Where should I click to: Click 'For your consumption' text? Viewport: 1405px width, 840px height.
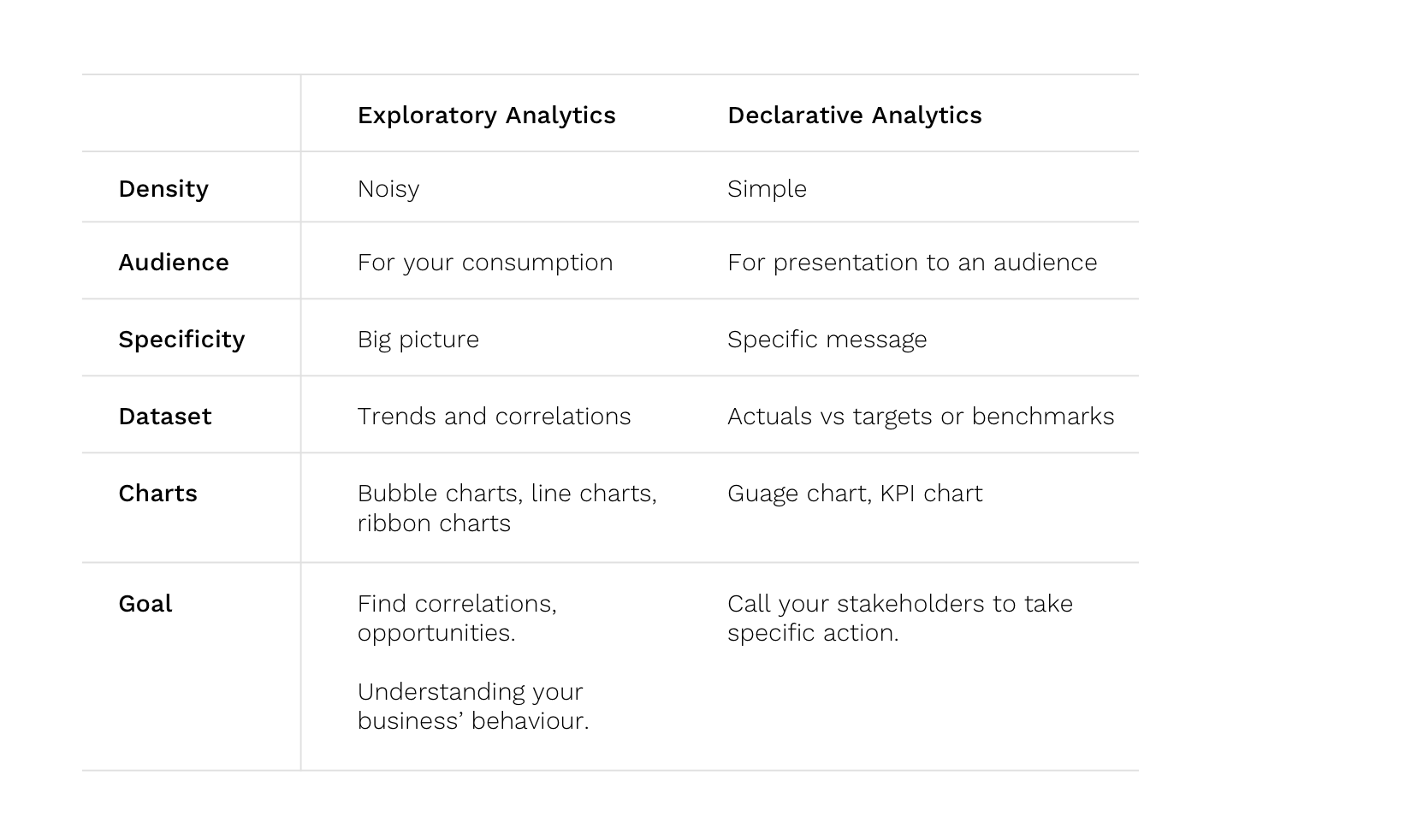pyautogui.click(x=485, y=263)
